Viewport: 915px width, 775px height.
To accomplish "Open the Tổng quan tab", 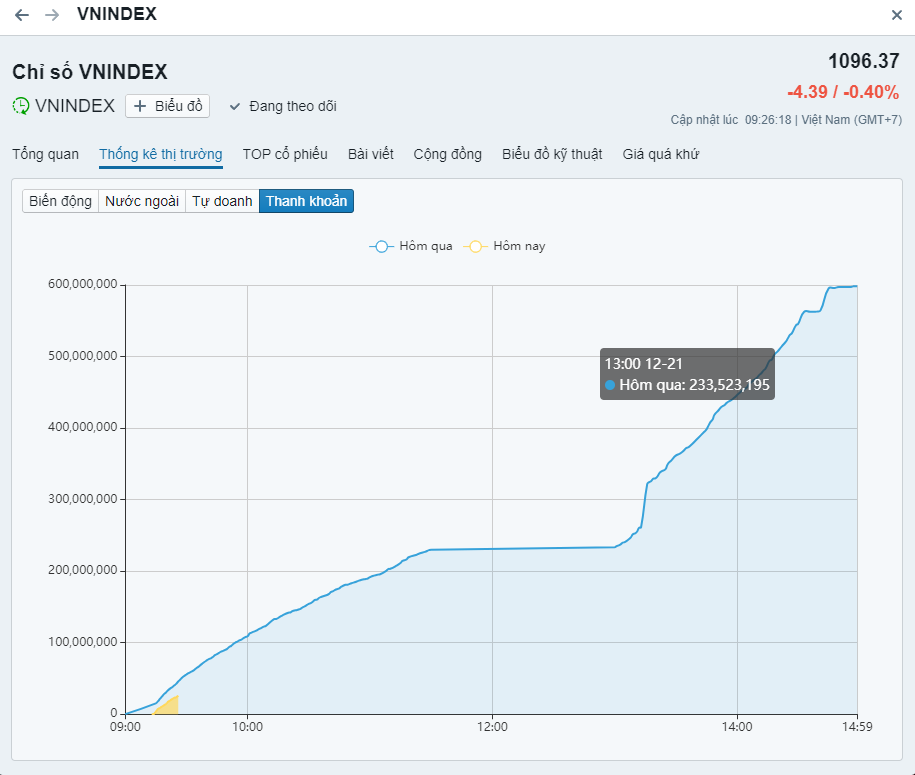I will point(45,154).
